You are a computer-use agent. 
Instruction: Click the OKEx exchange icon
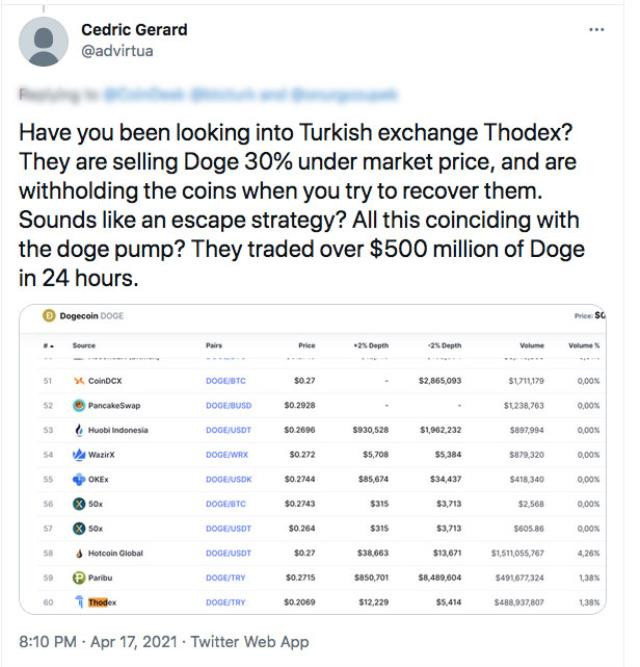tap(79, 479)
